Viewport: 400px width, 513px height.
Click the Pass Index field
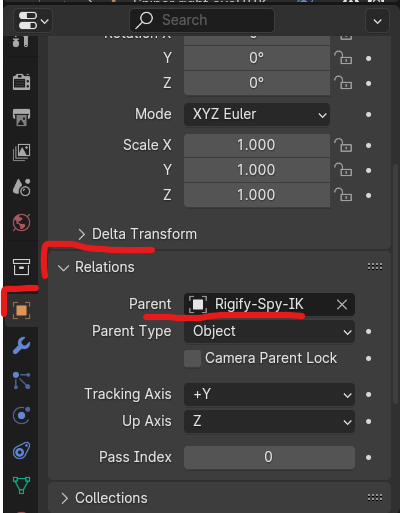coord(269,457)
